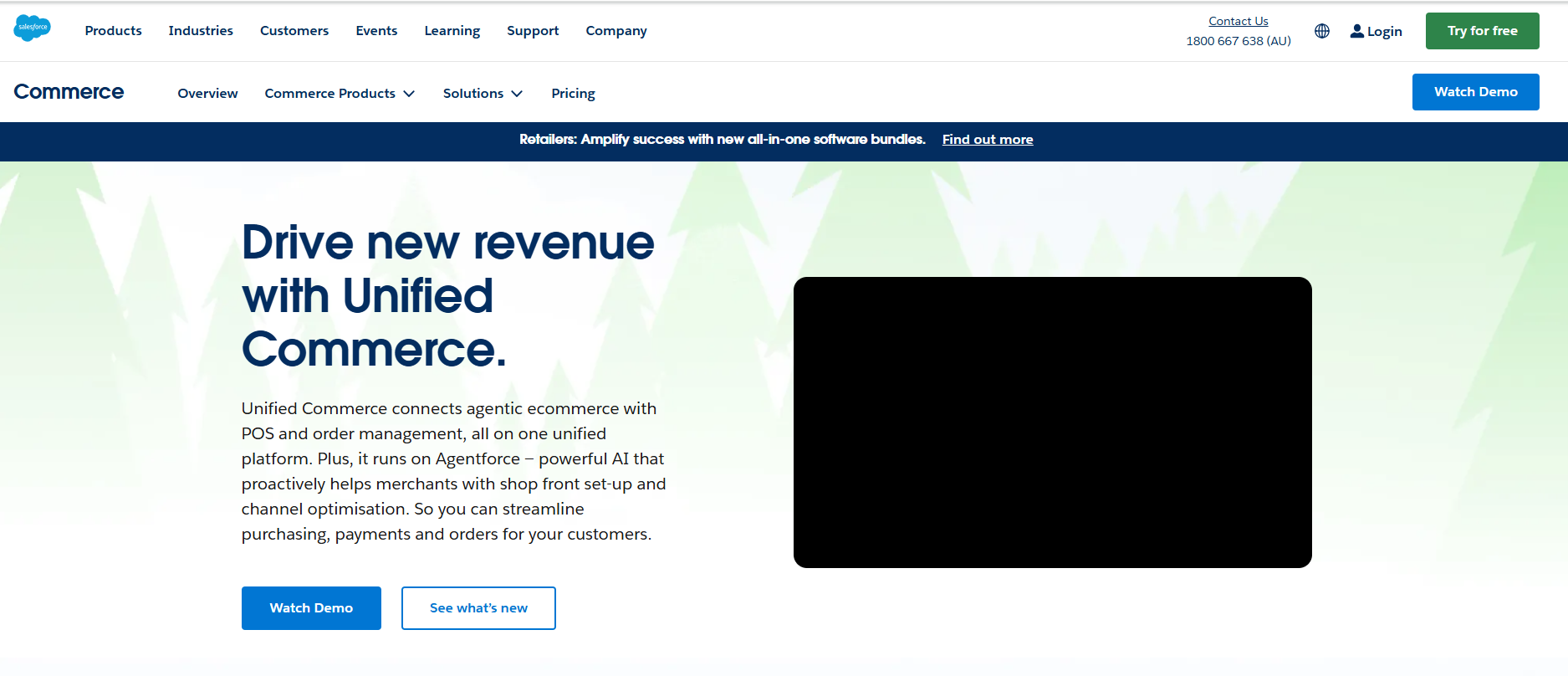The image size is (1568, 676).
Task: Open the globe language selector
Action: 1322,31
